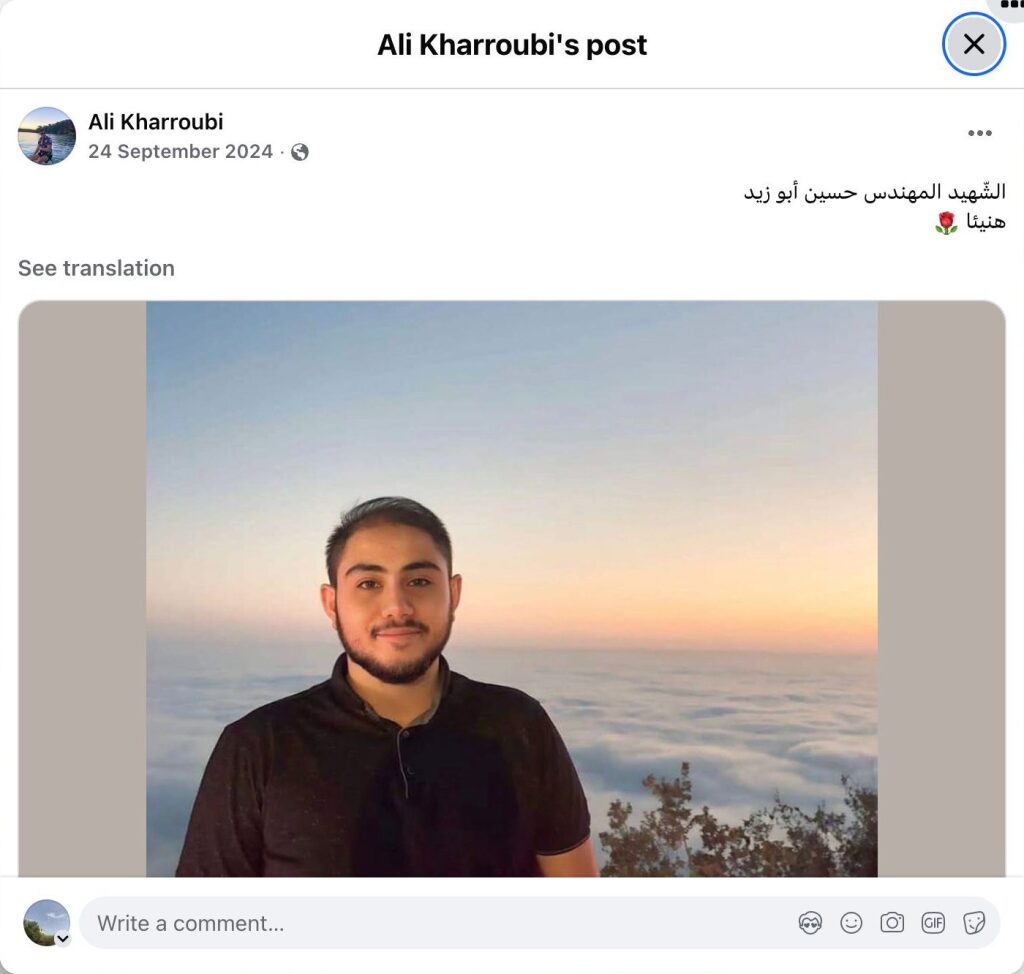Click the "Ali Kharroubi's post" dialog heading
The image size is (1024, 974).
coord(512,45)
